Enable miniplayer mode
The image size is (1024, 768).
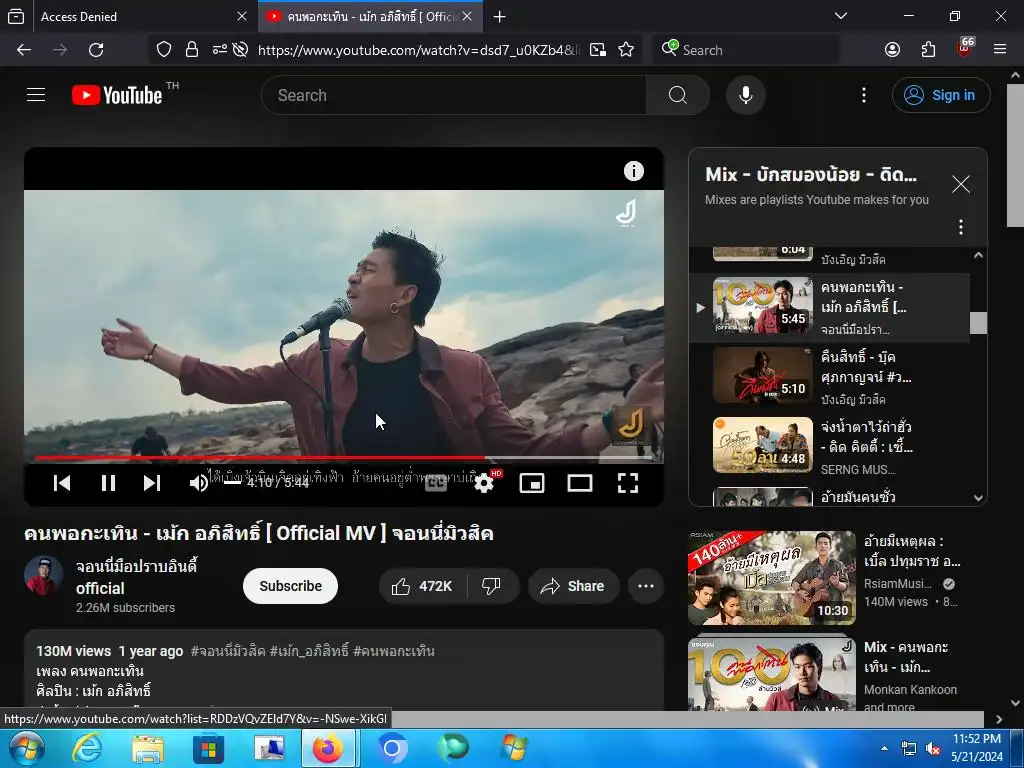[532, 483]
